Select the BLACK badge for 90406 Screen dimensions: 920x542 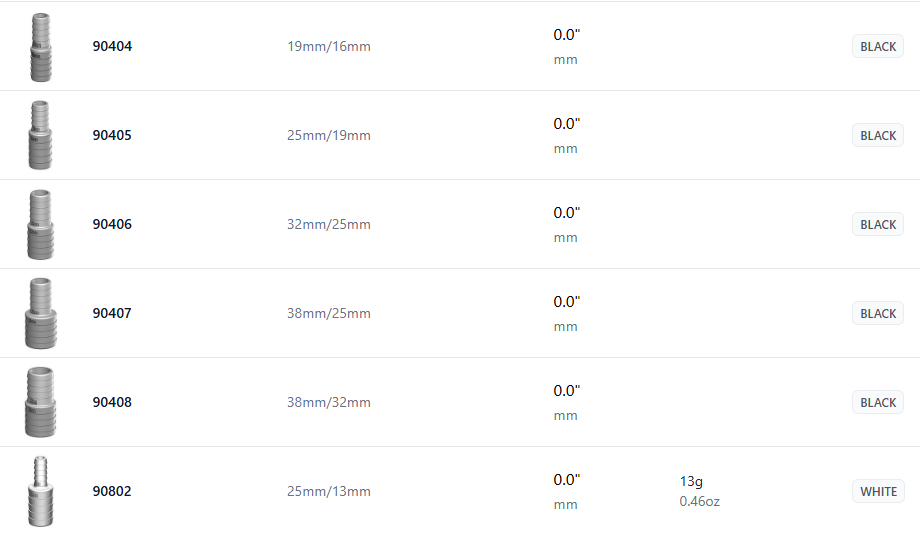point(878,224)
